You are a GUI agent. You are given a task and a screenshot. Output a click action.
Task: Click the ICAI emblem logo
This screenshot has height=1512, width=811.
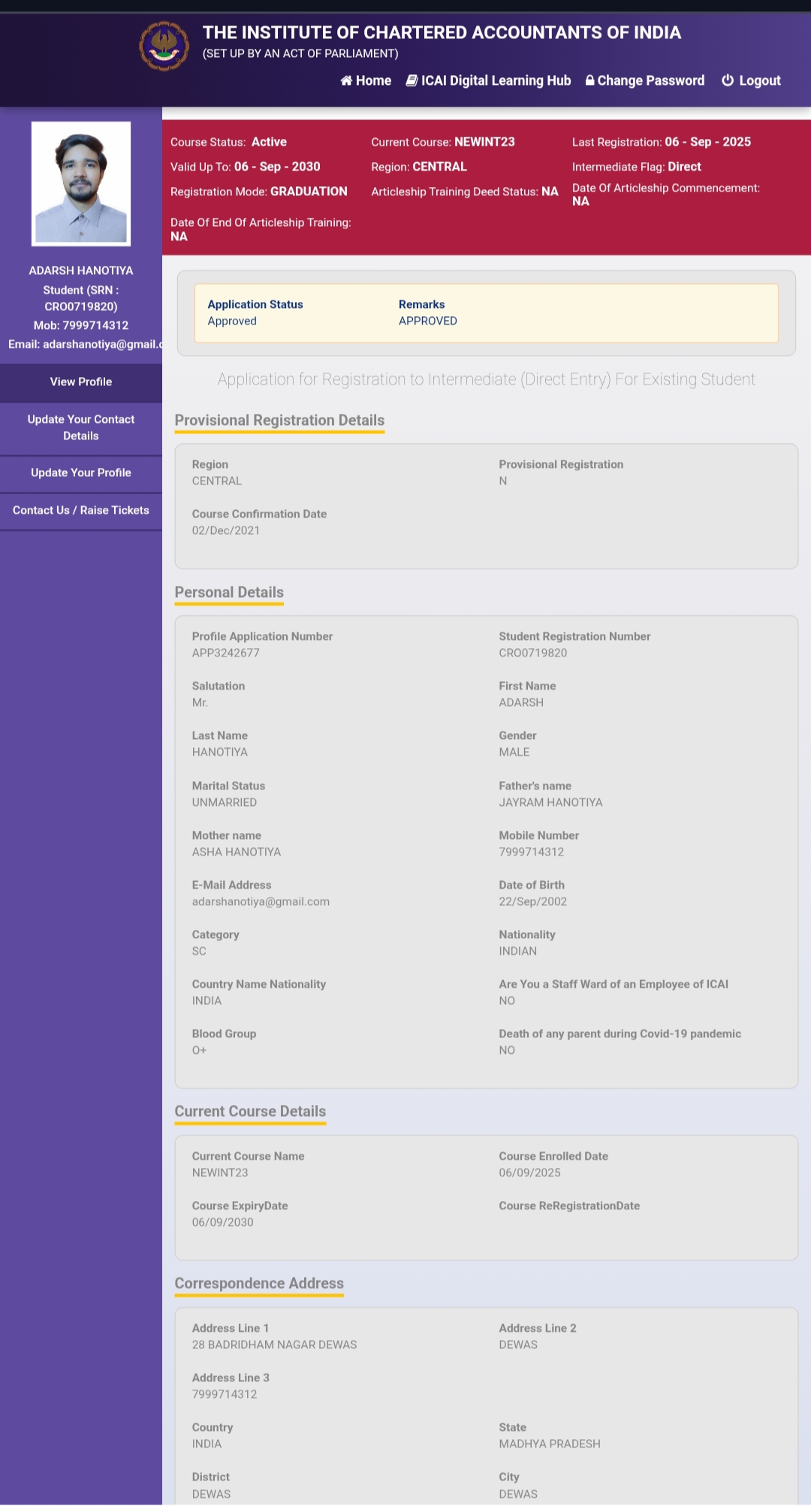point(164,47)
